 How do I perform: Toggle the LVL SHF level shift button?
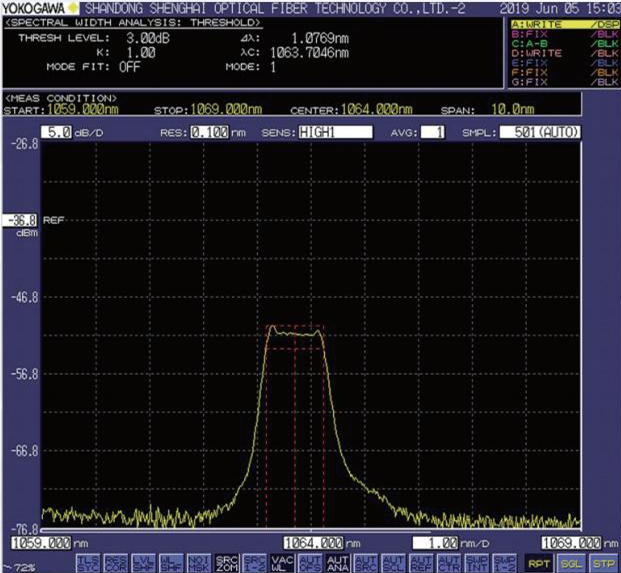click(143, 563)
